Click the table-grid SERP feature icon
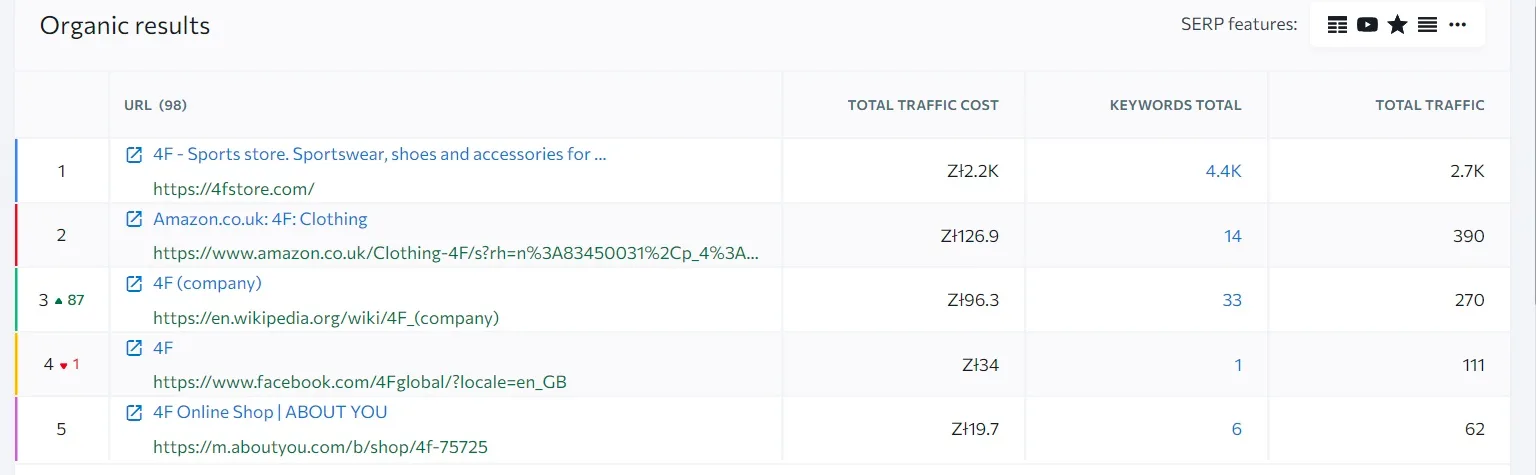The height and width of the screenshot is (475, 1536). point(1337,25)
